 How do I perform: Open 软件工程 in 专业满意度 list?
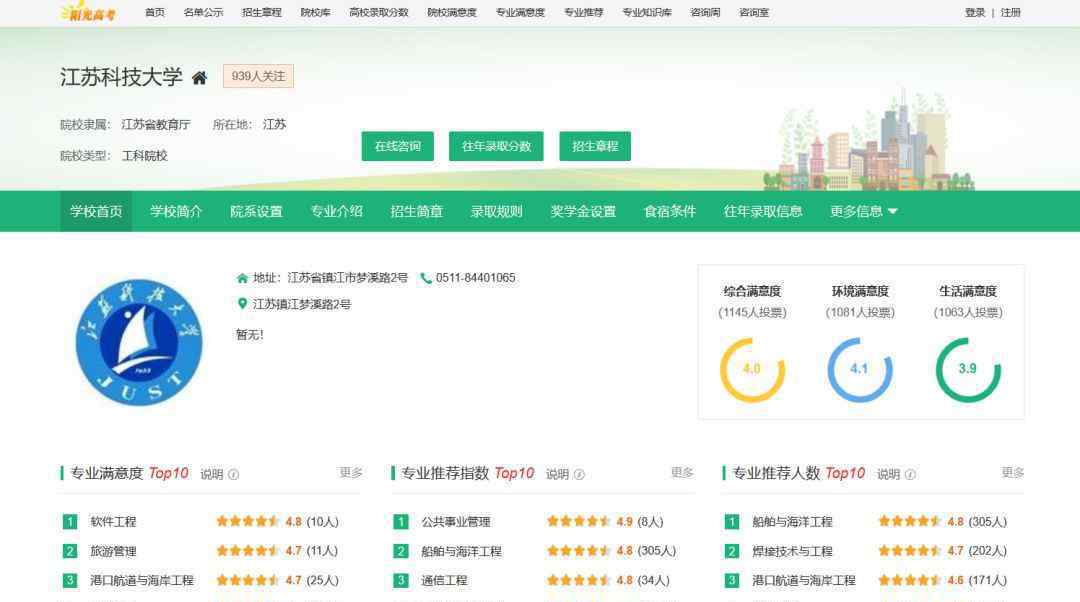pyautogui.click(x=113, y=522)
